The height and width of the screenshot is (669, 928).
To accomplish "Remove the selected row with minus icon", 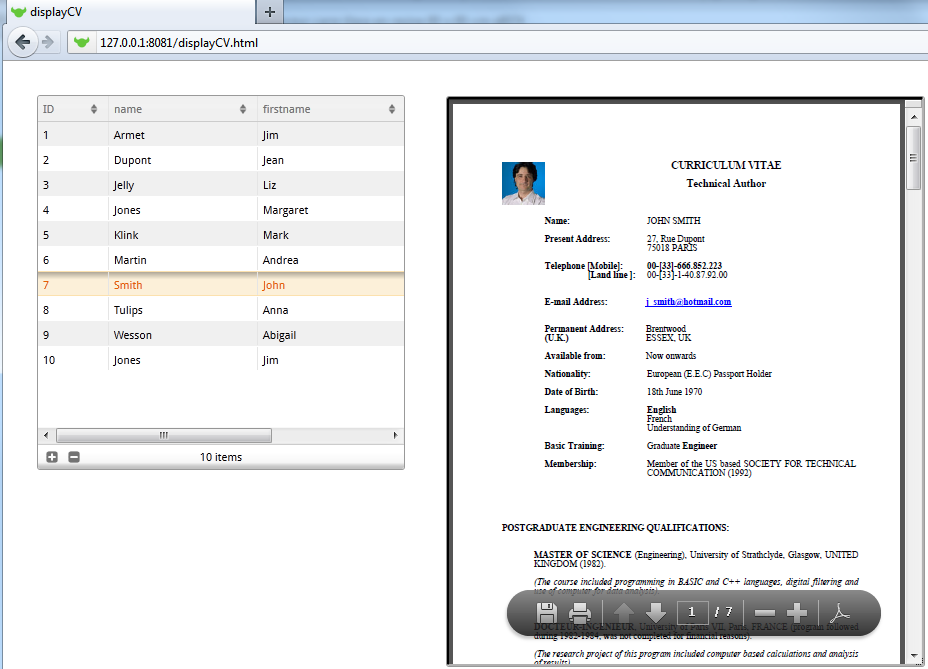I will (74, 457).
